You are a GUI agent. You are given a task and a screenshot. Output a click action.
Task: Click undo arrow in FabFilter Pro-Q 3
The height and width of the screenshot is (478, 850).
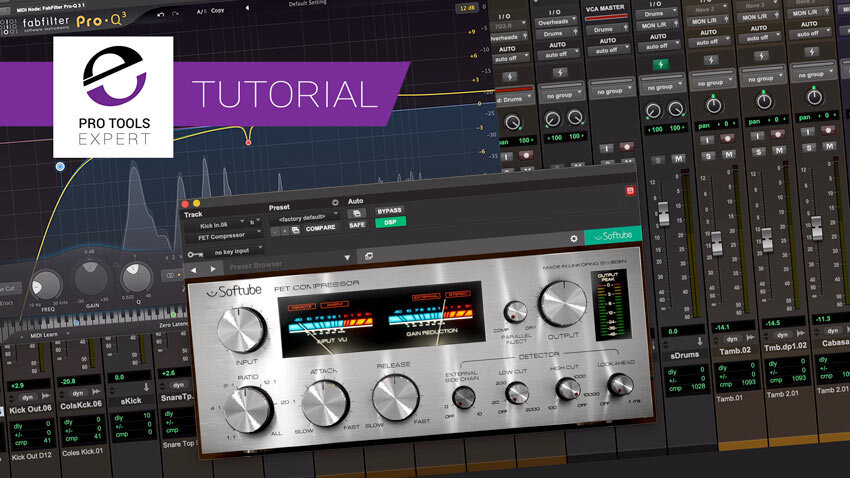[x=160, y=15]
